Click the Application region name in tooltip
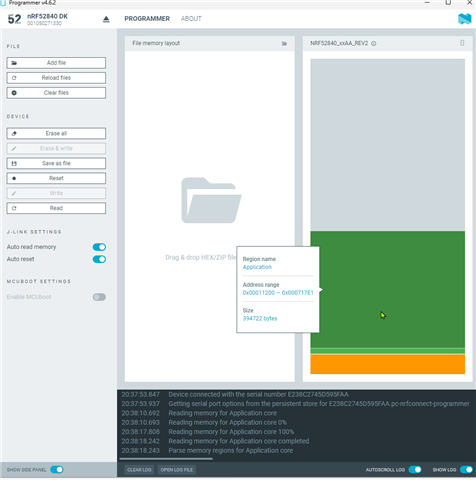The image size is (476, 480). pyautogui.click(x=257, y=267)
